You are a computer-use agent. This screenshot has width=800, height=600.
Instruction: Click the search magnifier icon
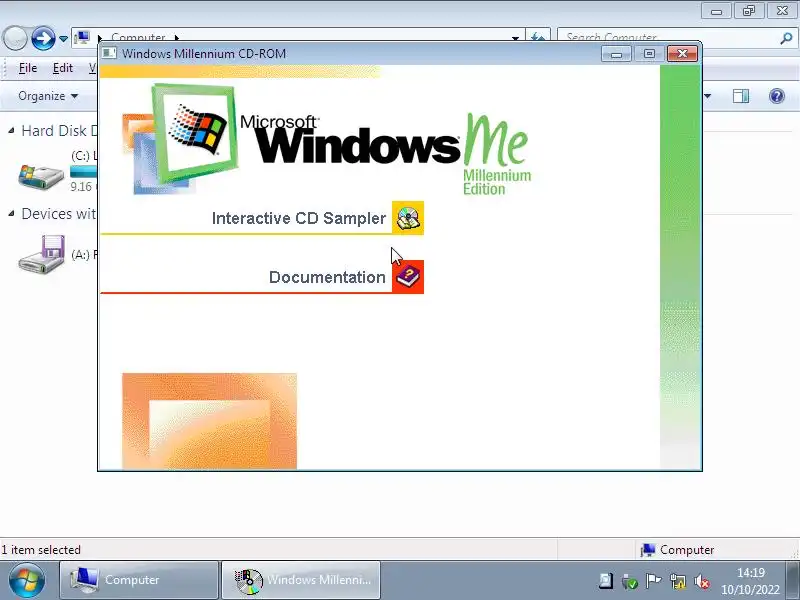click(x=786, y=38)
